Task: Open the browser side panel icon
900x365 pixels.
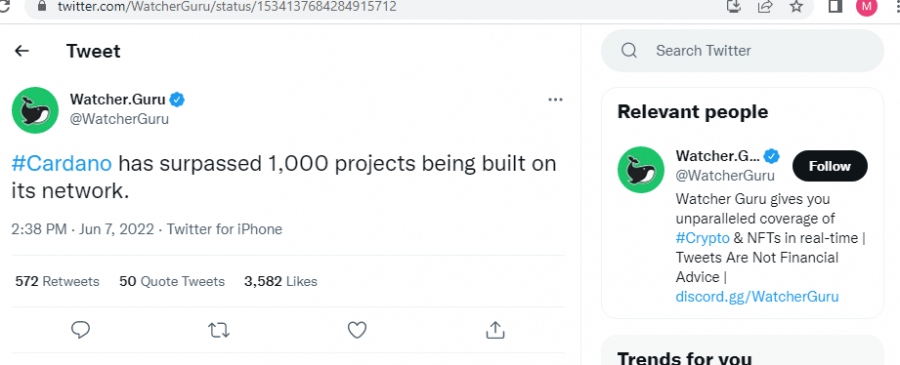Action: click(x=836, y=6)
